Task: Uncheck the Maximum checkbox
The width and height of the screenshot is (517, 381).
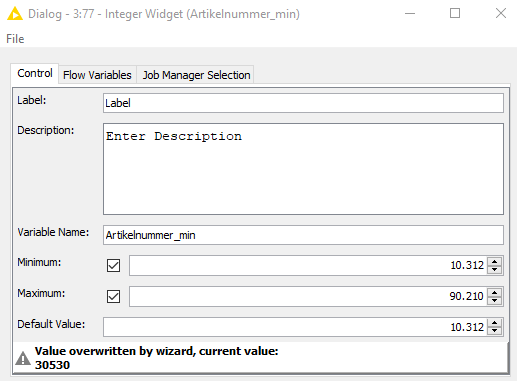Action: pos(113,296)
